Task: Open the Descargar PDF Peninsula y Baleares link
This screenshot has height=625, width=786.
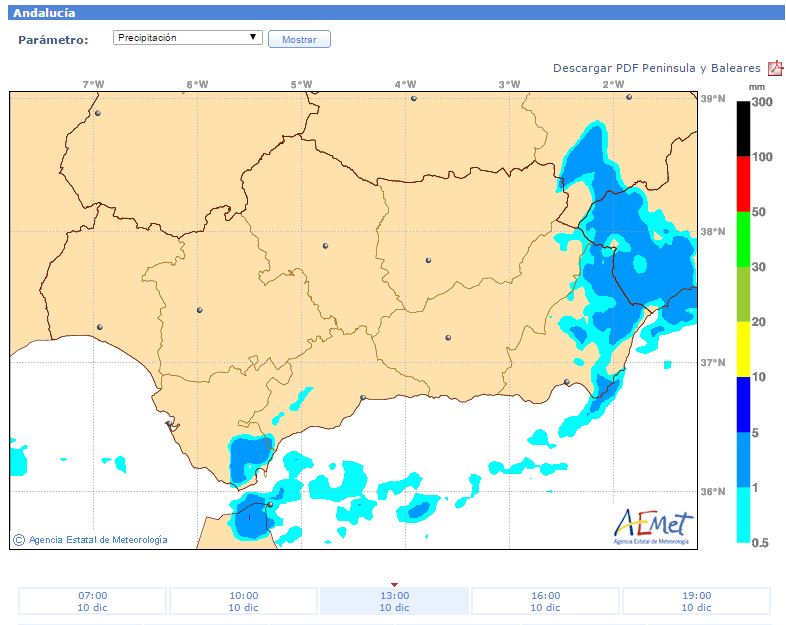Action: coord(657,68)
